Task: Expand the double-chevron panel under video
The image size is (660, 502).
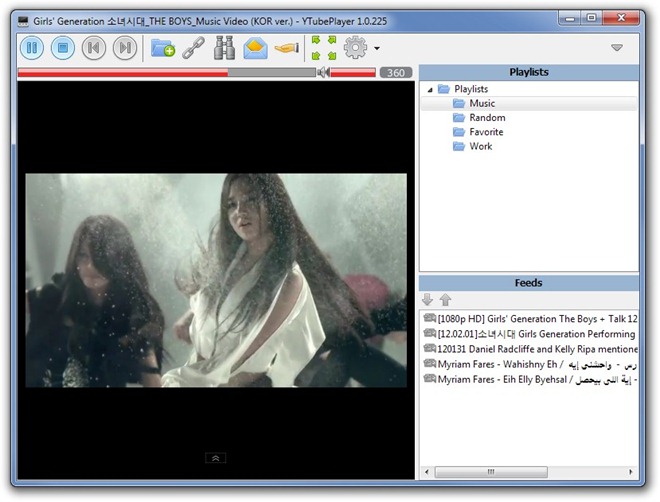Action: 216,458
